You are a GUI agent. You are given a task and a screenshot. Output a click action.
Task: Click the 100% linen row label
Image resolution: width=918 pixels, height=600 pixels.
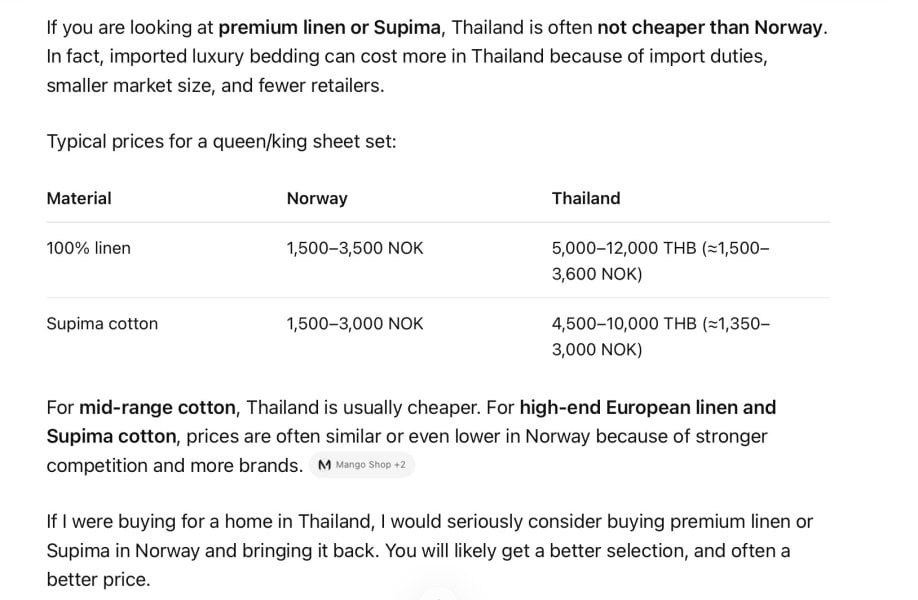click(x=88, y=248)
